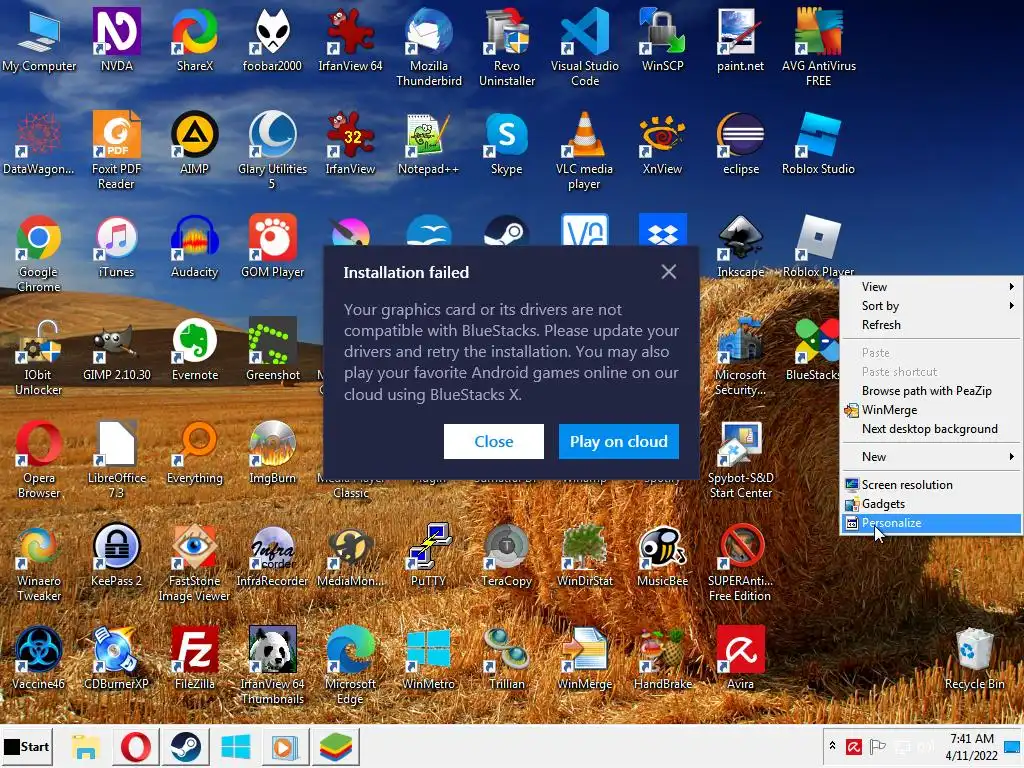Screen dimensions: 1024x768
Task: Select the iTunes desktop icon
Action: click(116, 246)
